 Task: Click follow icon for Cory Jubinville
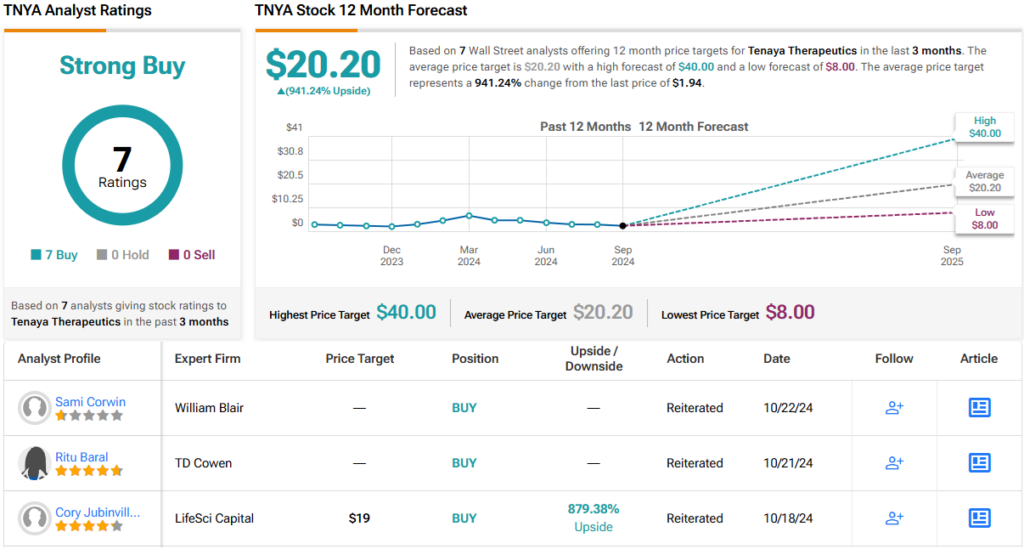click(x=894, y=518)
